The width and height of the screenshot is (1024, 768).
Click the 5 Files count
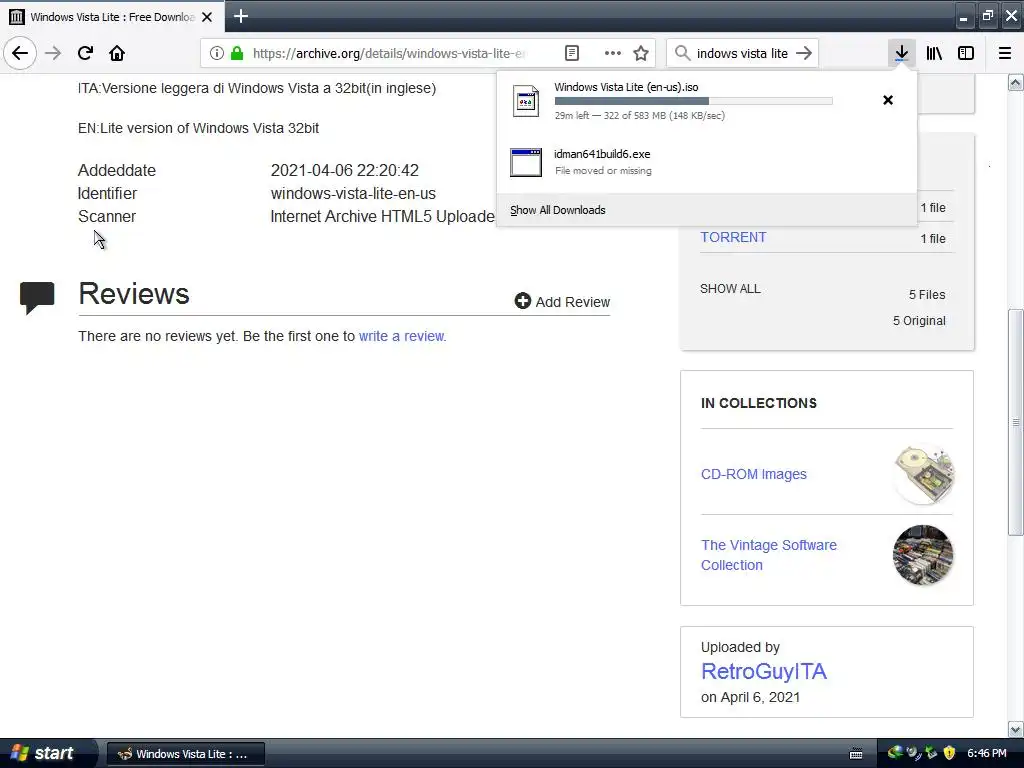pyautogui.click(x=927, y=295)
